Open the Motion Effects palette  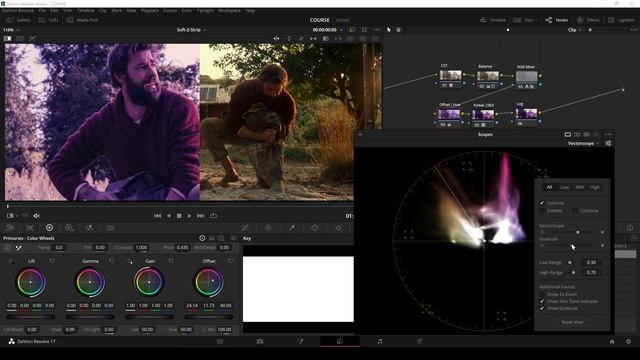pyautogui.click(x=110, y=228)
